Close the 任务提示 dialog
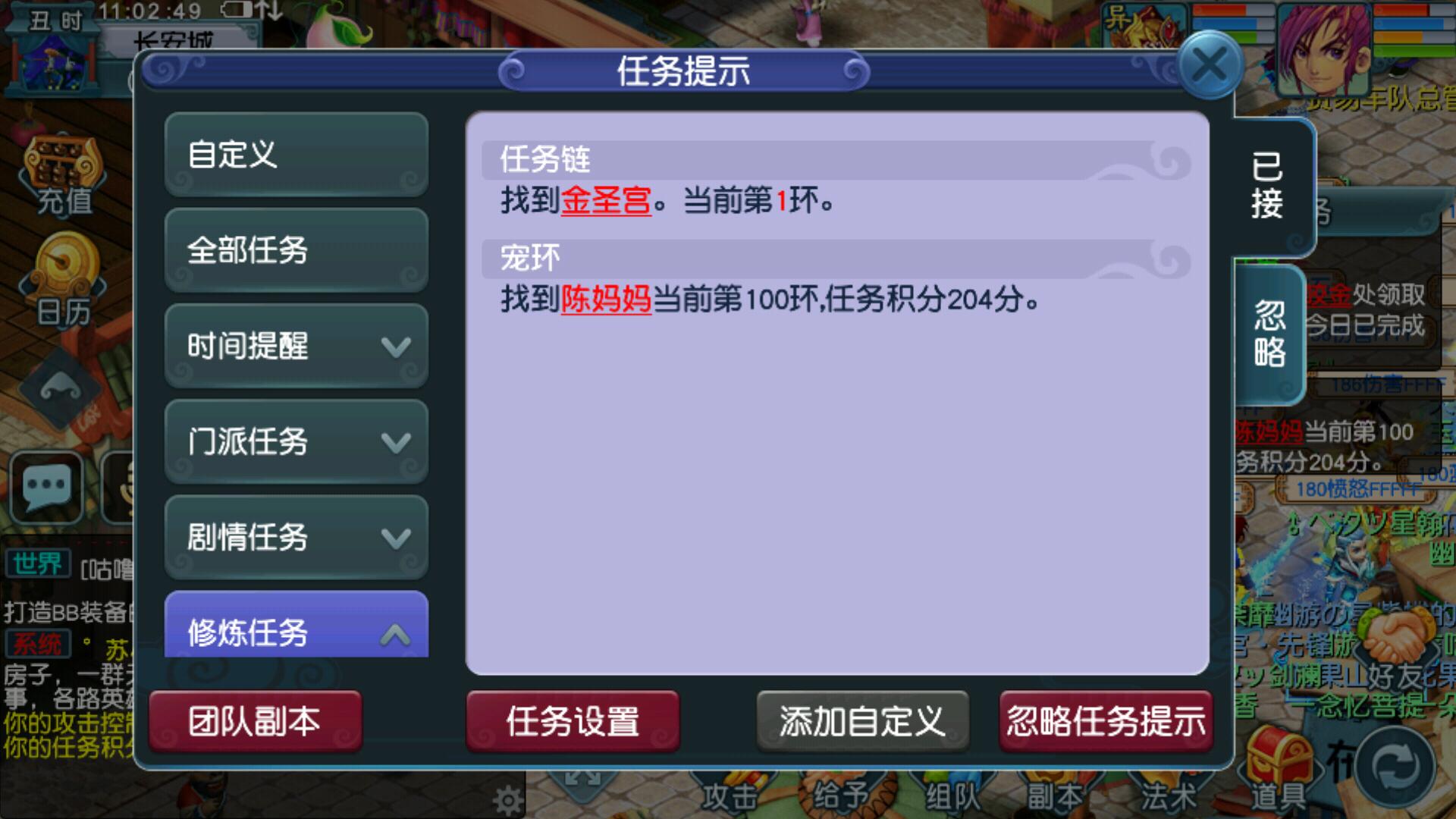Screen dimensions: 1456x819 pos(1210,65)
